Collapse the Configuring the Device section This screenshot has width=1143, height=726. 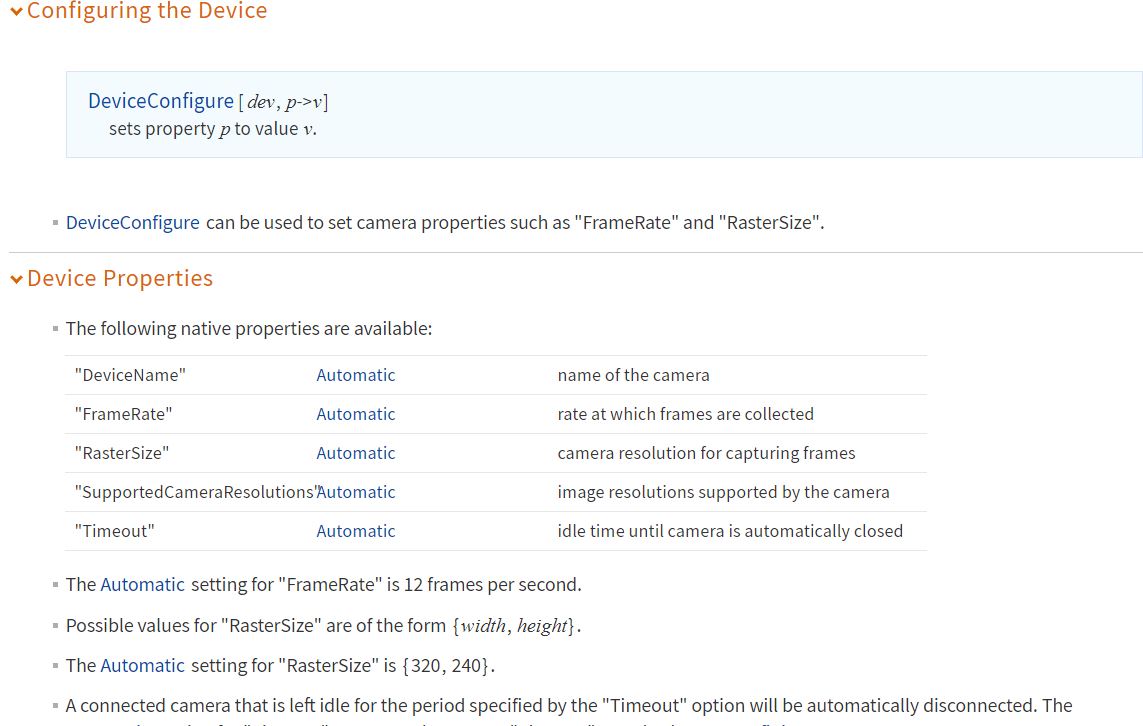16,12
